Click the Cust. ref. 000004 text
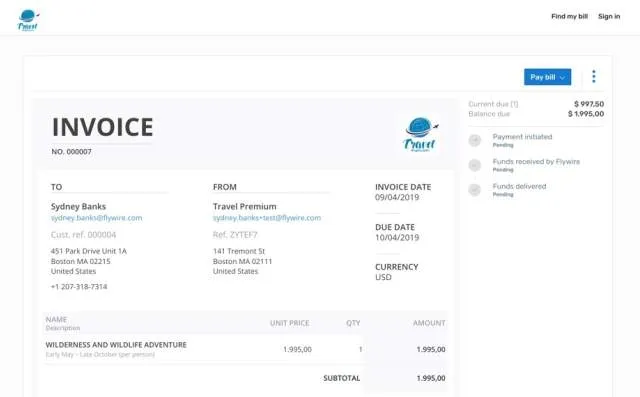Image resolution: width=640 pixels, height=397 pixels. 83,235
